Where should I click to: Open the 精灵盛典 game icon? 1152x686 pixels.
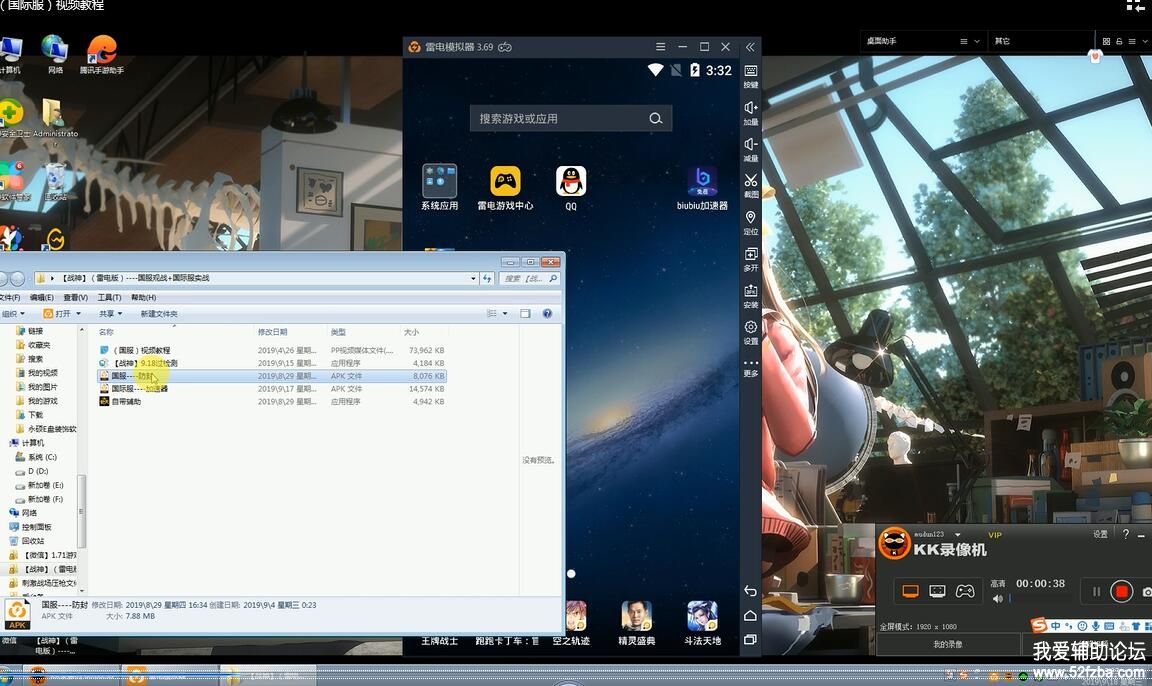tap(636, 623)
